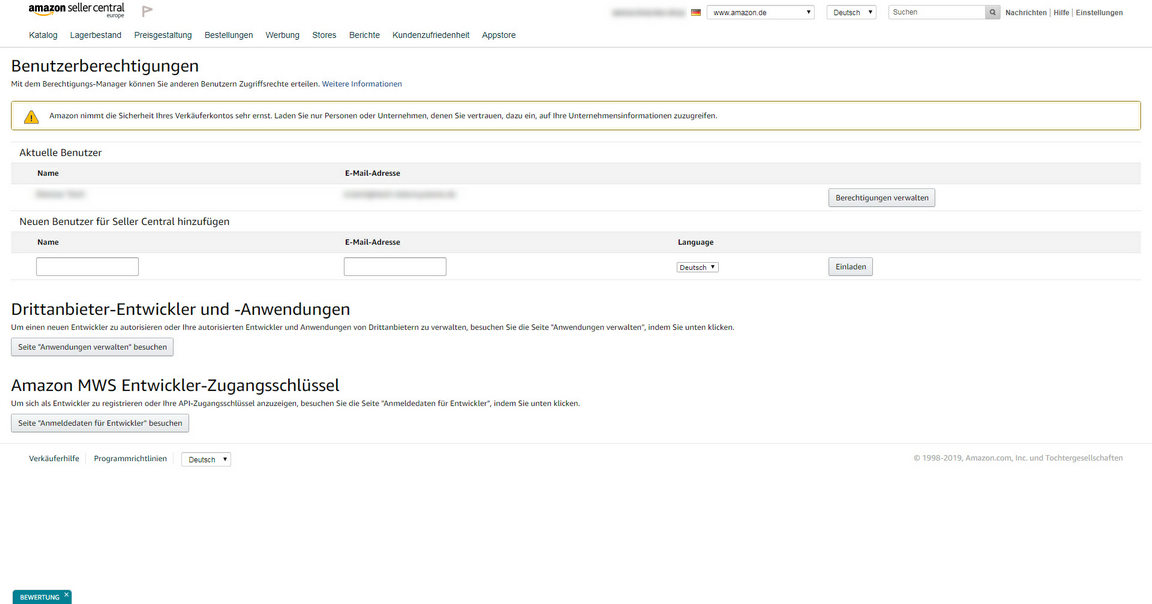The image size is (1152, 604).
Task: Click Berechtigungen verwalten button
Action: (882, 198)
